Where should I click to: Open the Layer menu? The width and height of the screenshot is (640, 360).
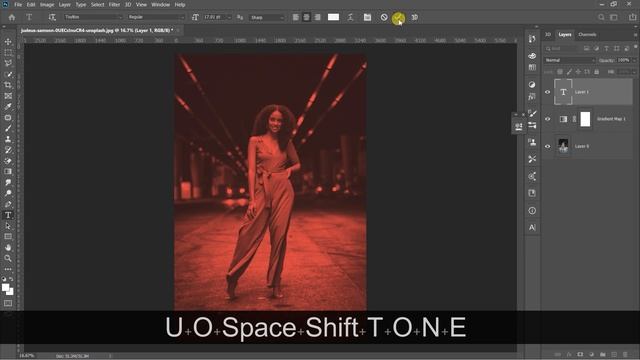tap(64, 4)
